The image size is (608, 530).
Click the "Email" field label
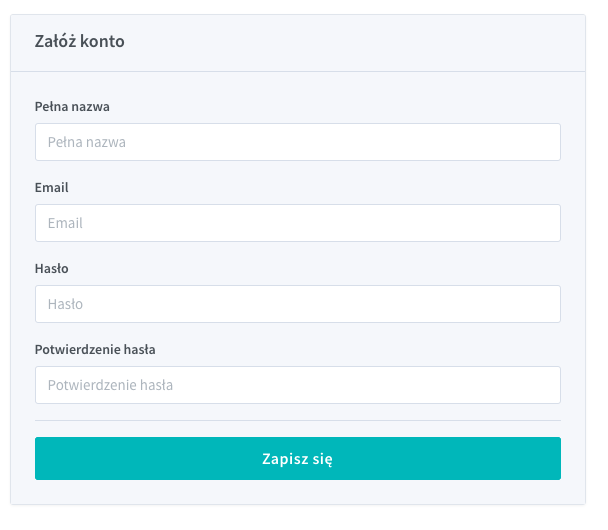(x=52, y=187)
